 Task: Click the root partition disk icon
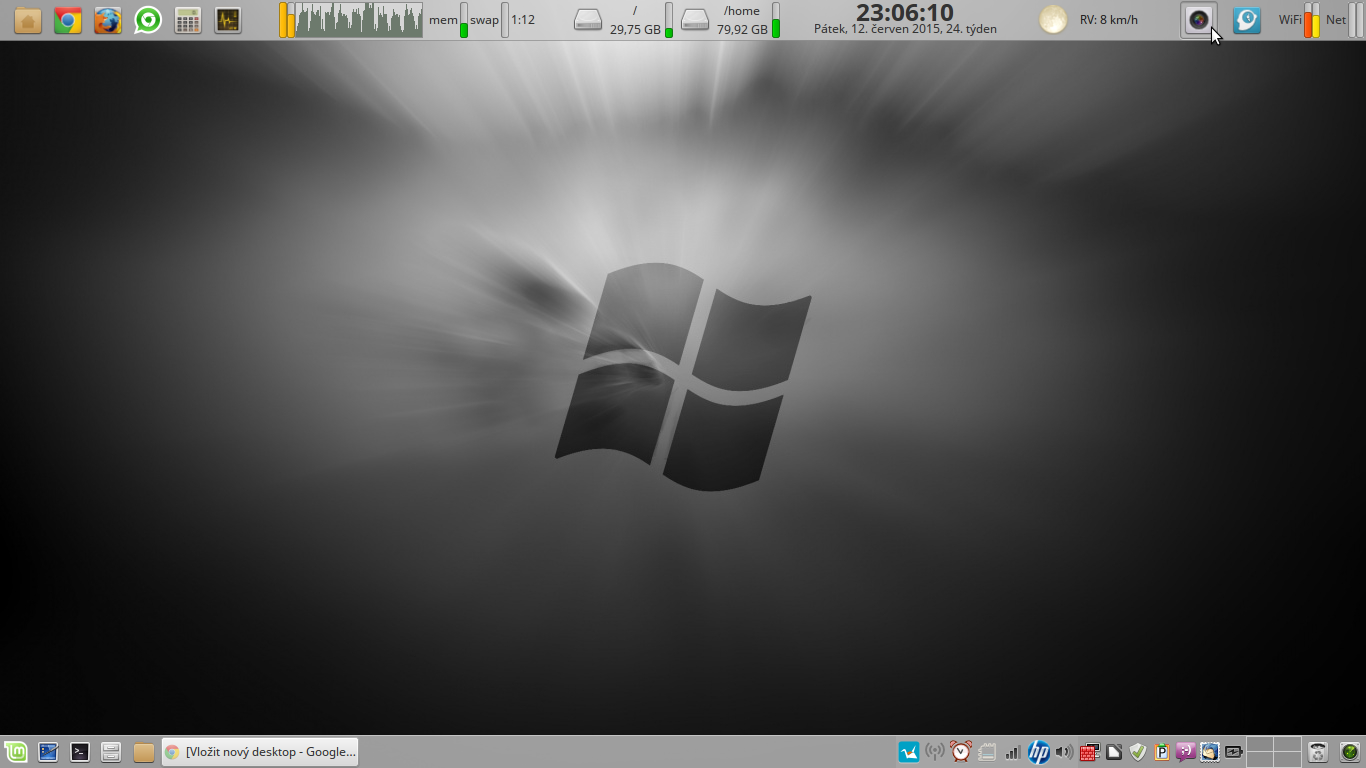pos(588,20)
